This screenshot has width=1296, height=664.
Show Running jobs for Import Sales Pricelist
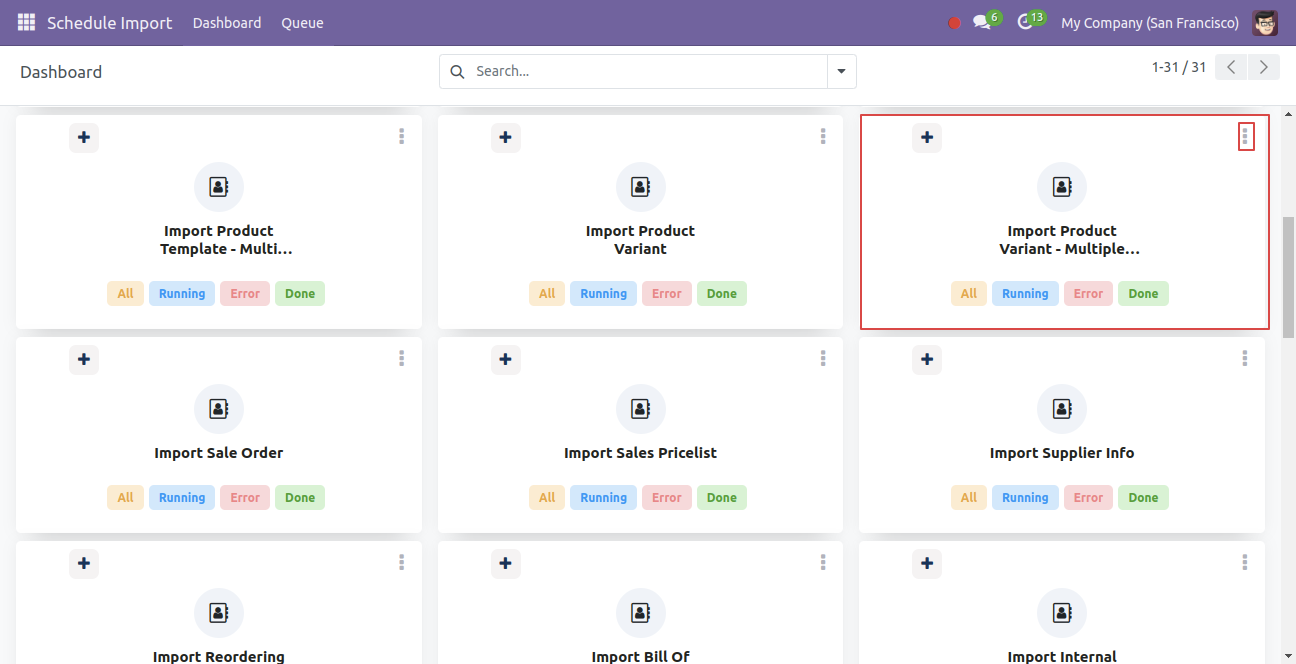[604, 498]
